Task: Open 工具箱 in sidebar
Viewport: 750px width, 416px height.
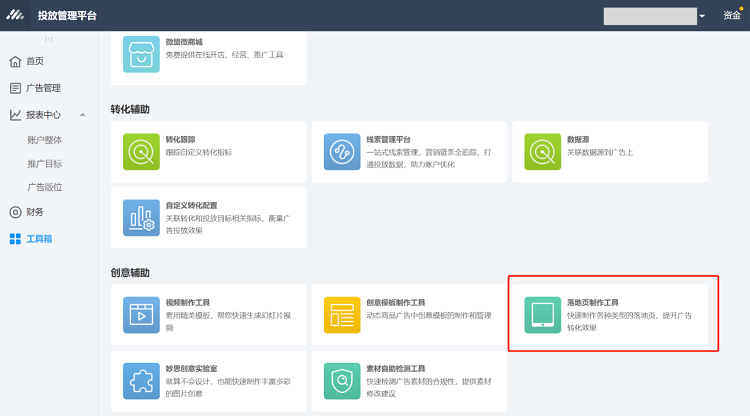Action: click(x=39, y=239)
